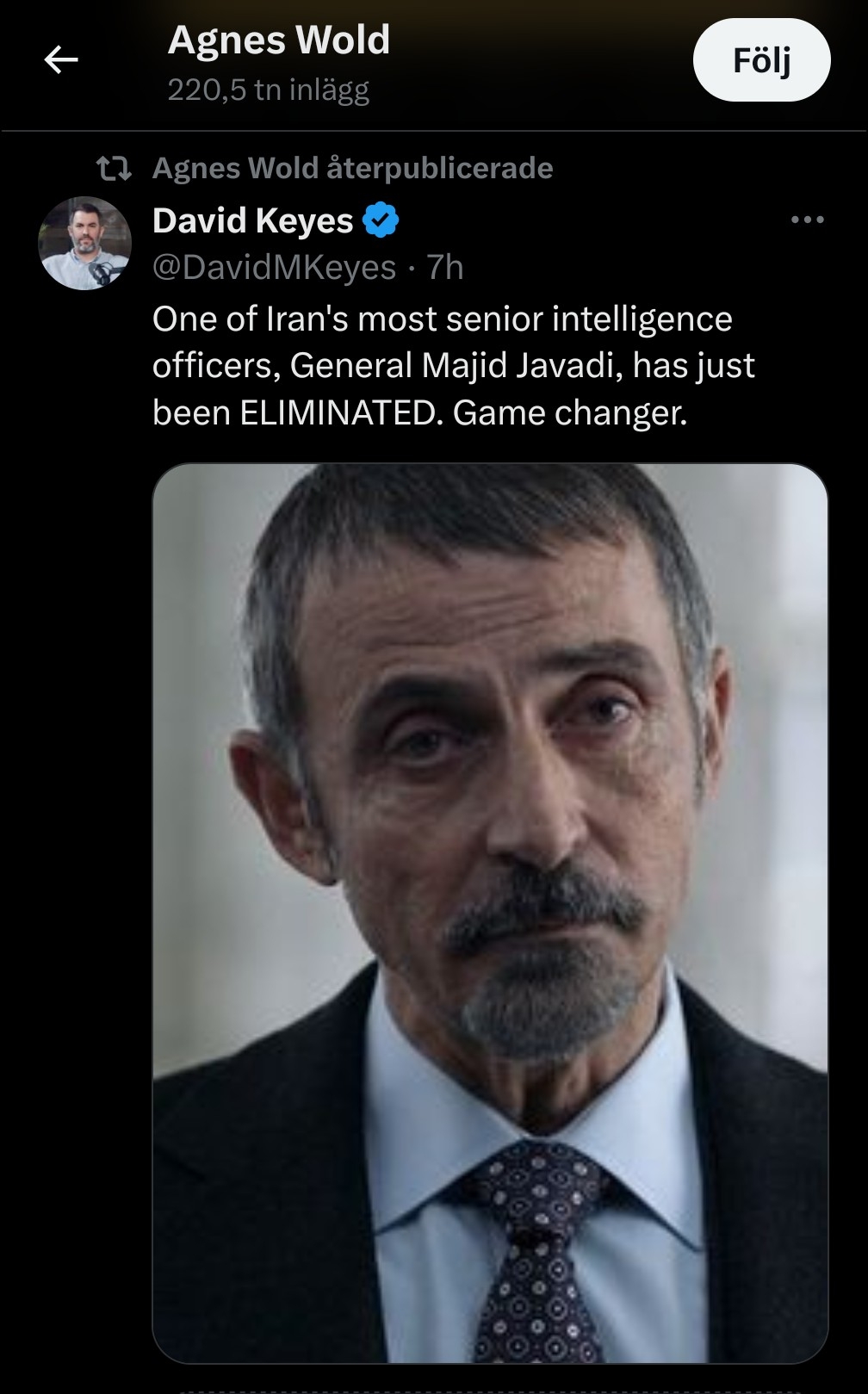
Task: Click the word 'officers' in the post
Action: [216, 366]
